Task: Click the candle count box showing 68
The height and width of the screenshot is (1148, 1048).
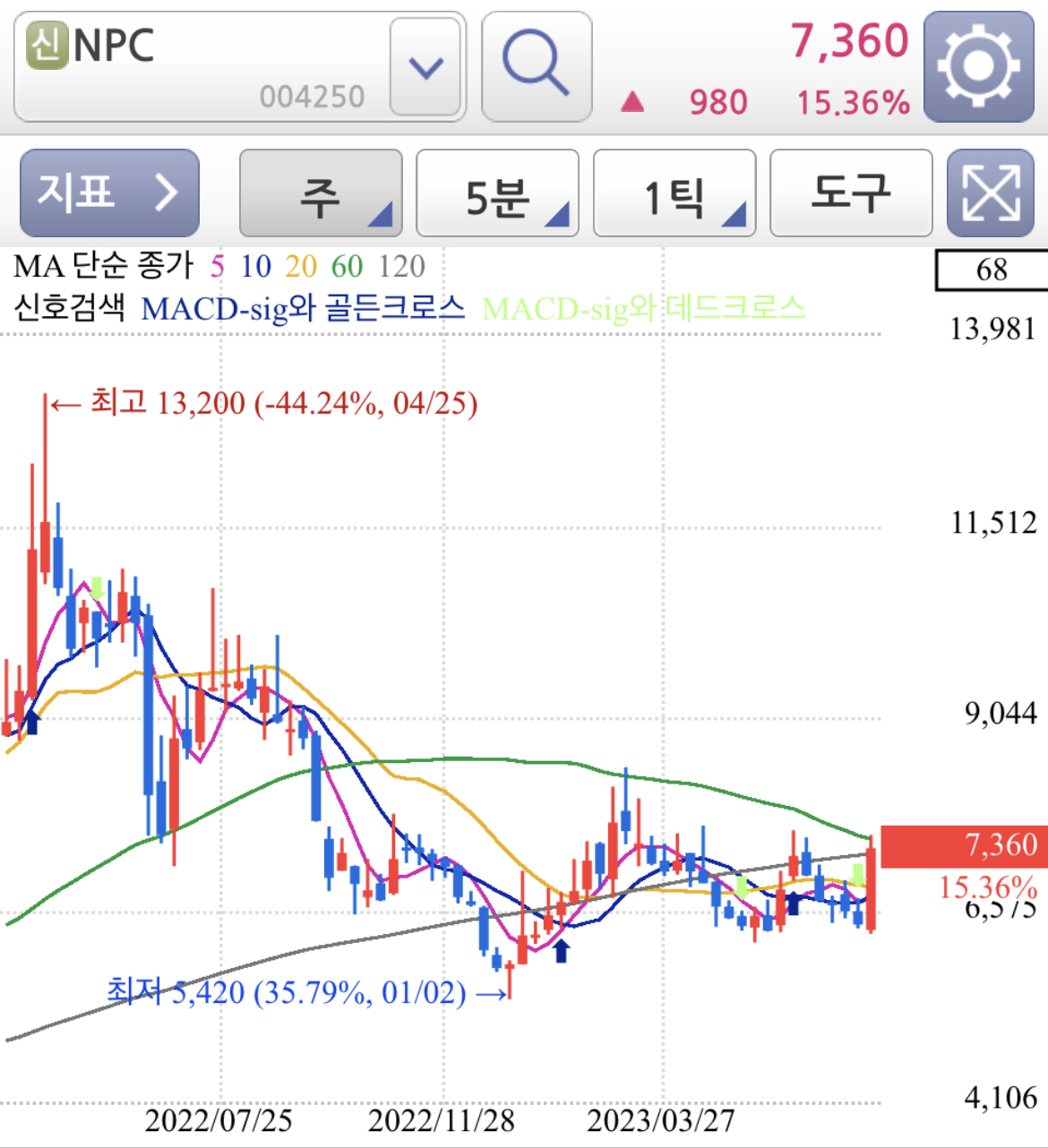Action: tap(992, 270)
